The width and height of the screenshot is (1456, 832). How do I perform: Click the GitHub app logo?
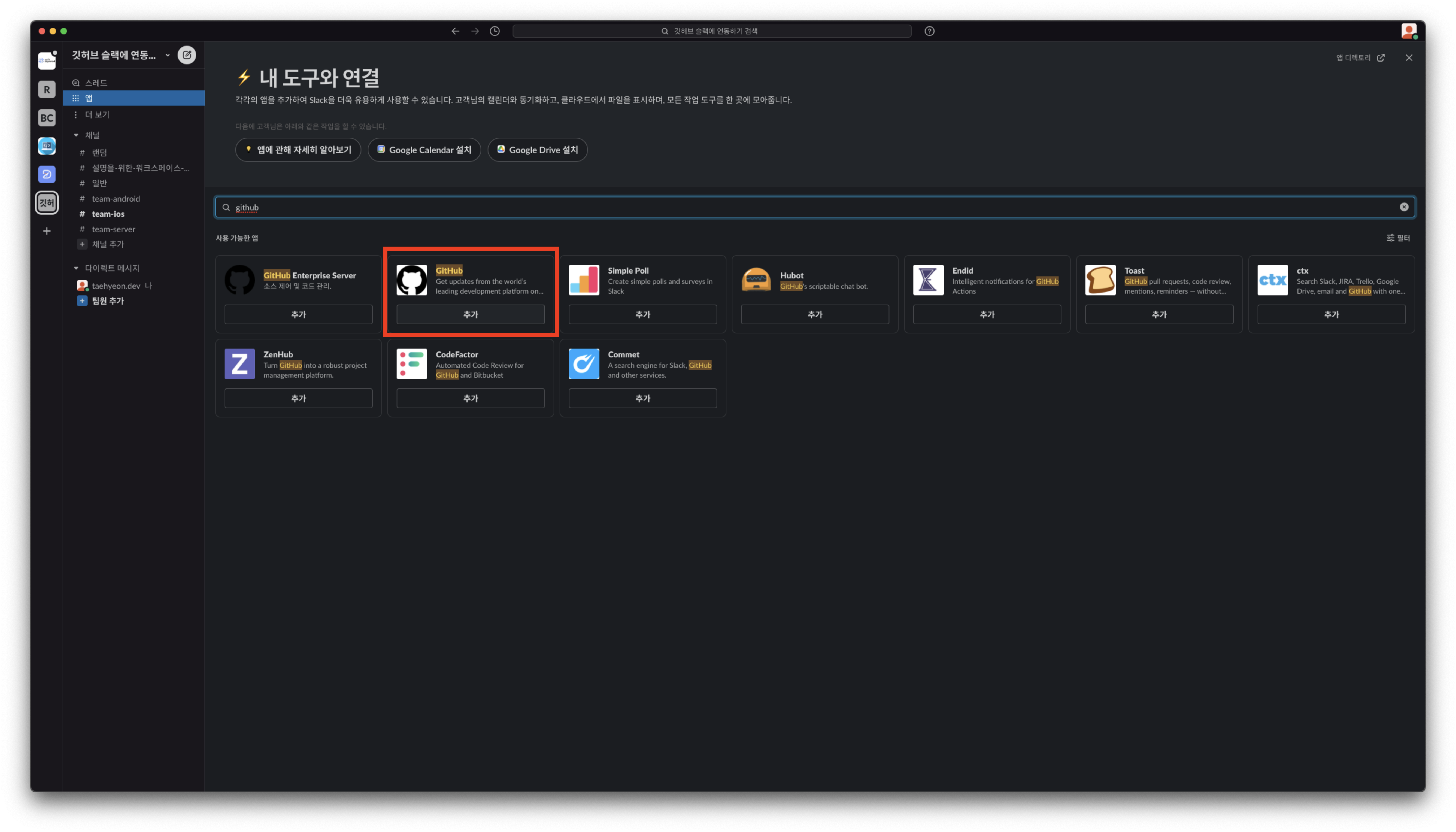click(x=411, y=280)
